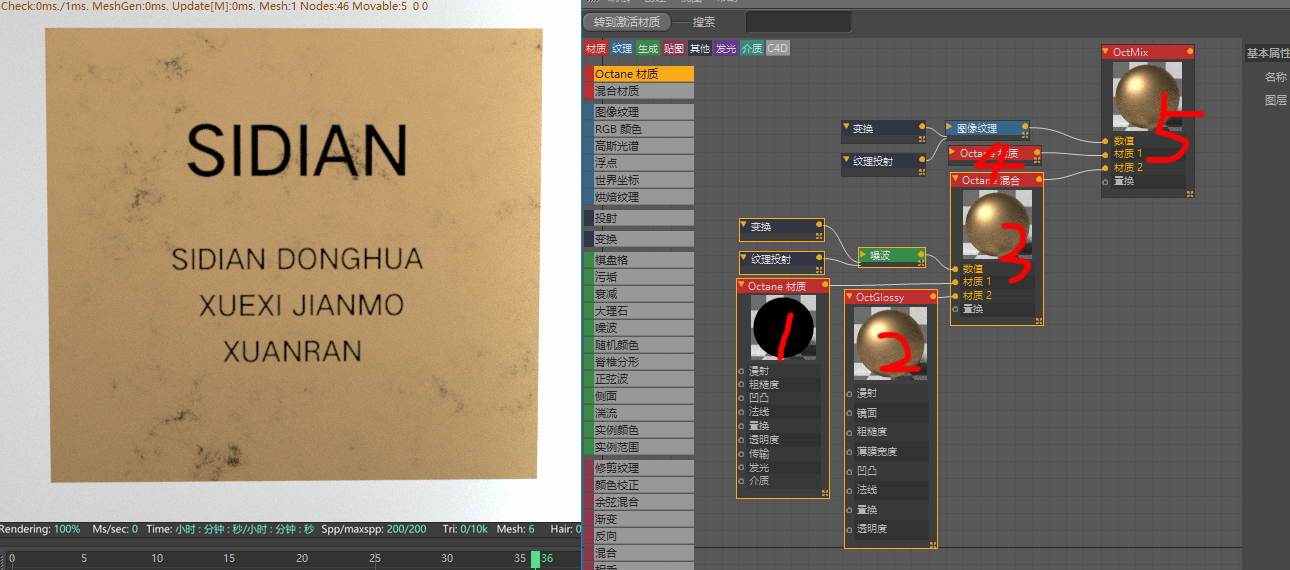Add a 随机颜色 node from list
Screen dimensions: 1290x570
pos(638,345)
